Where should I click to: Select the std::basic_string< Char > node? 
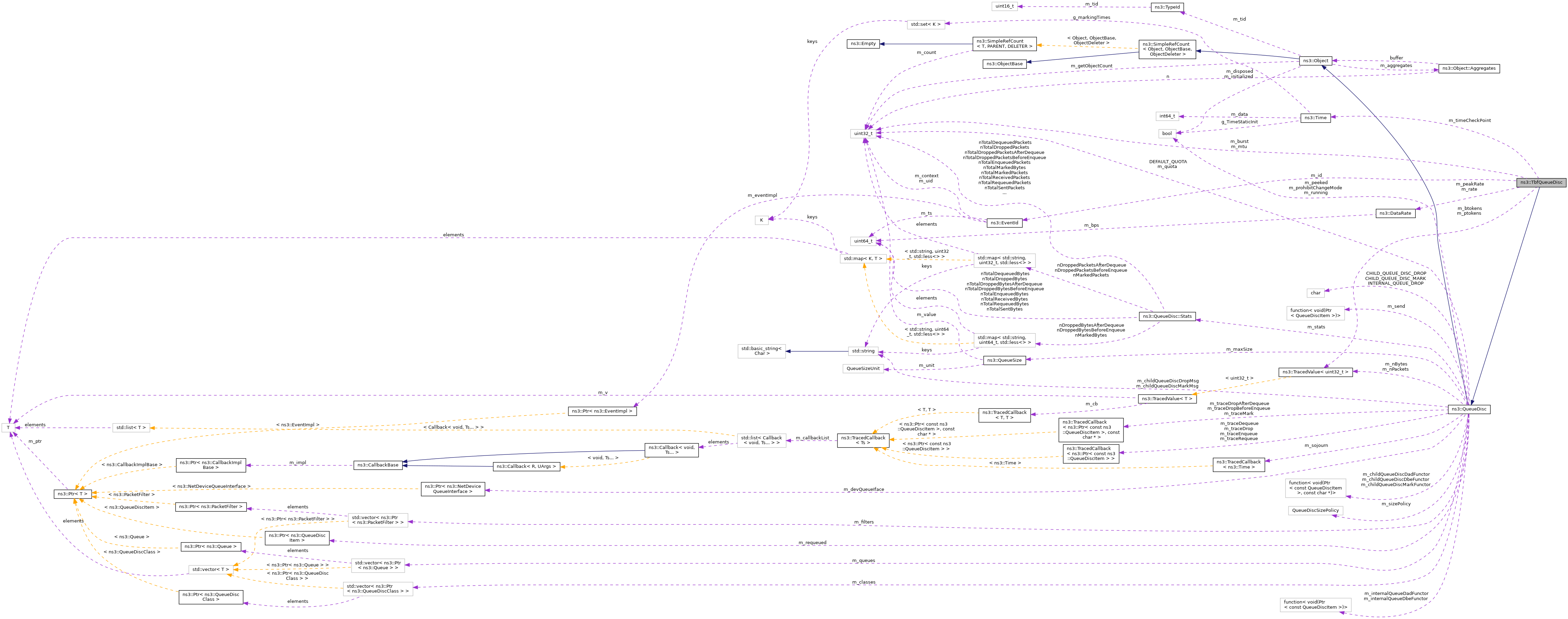[x=761, y=351]
